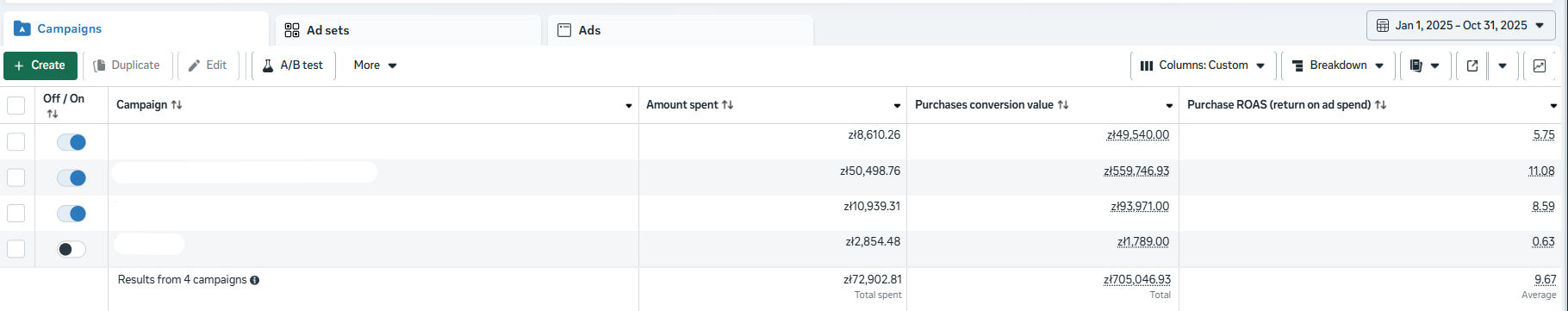Click the Ads window icon
The image size is (1568, 311).
(x=564, y=30)
